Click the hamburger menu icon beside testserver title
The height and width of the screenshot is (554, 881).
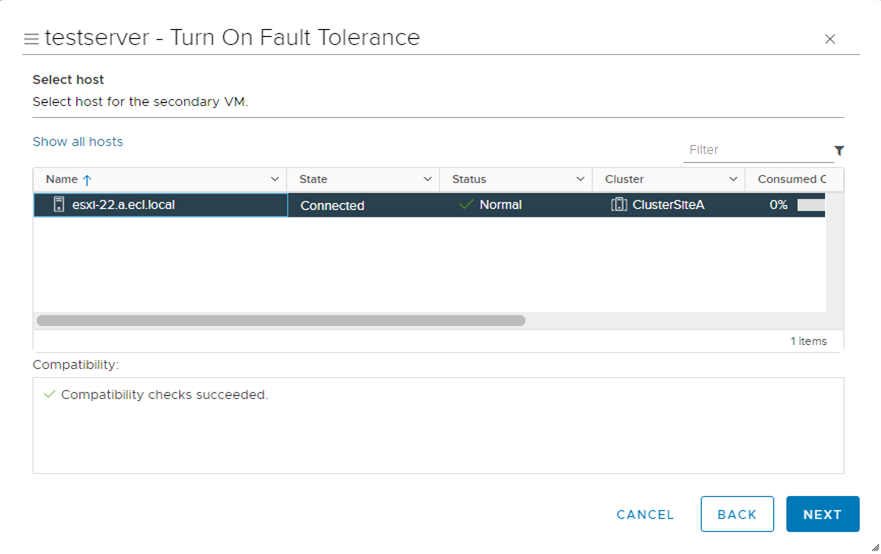[31, 39]
